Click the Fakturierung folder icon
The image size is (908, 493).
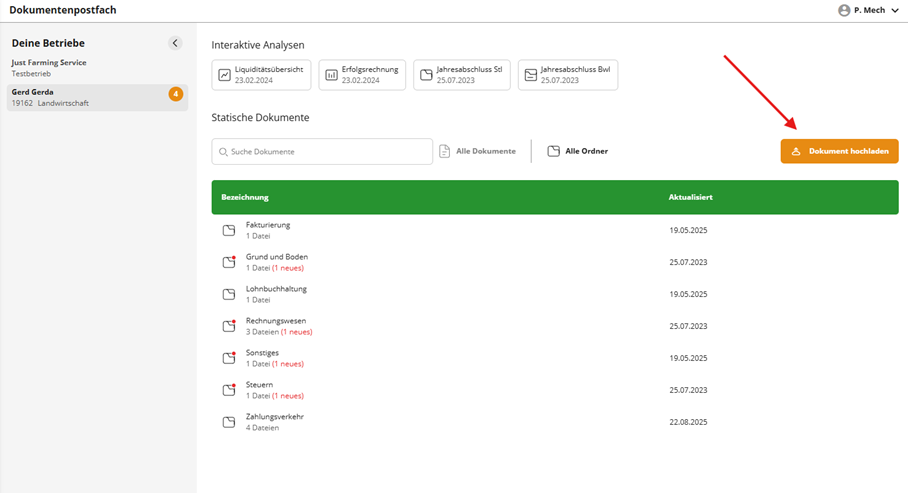(229, 231)
